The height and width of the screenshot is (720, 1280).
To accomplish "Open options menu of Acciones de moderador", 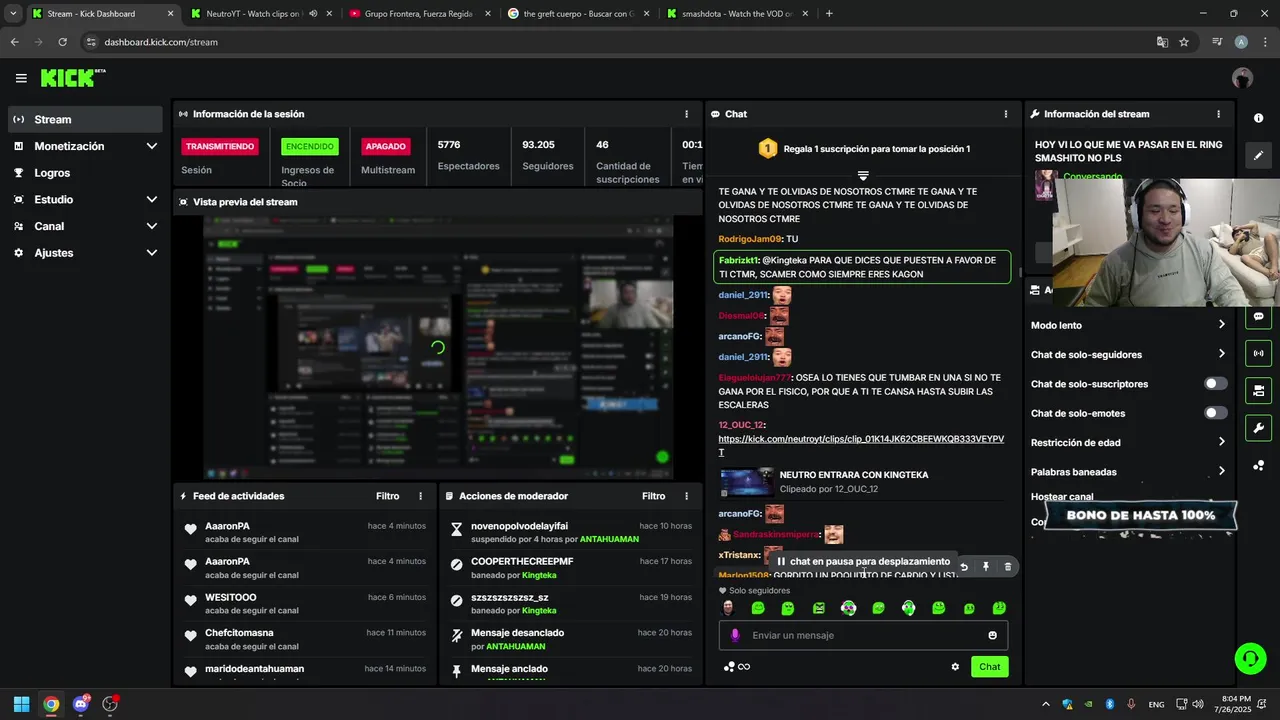I will coord(686,496).
